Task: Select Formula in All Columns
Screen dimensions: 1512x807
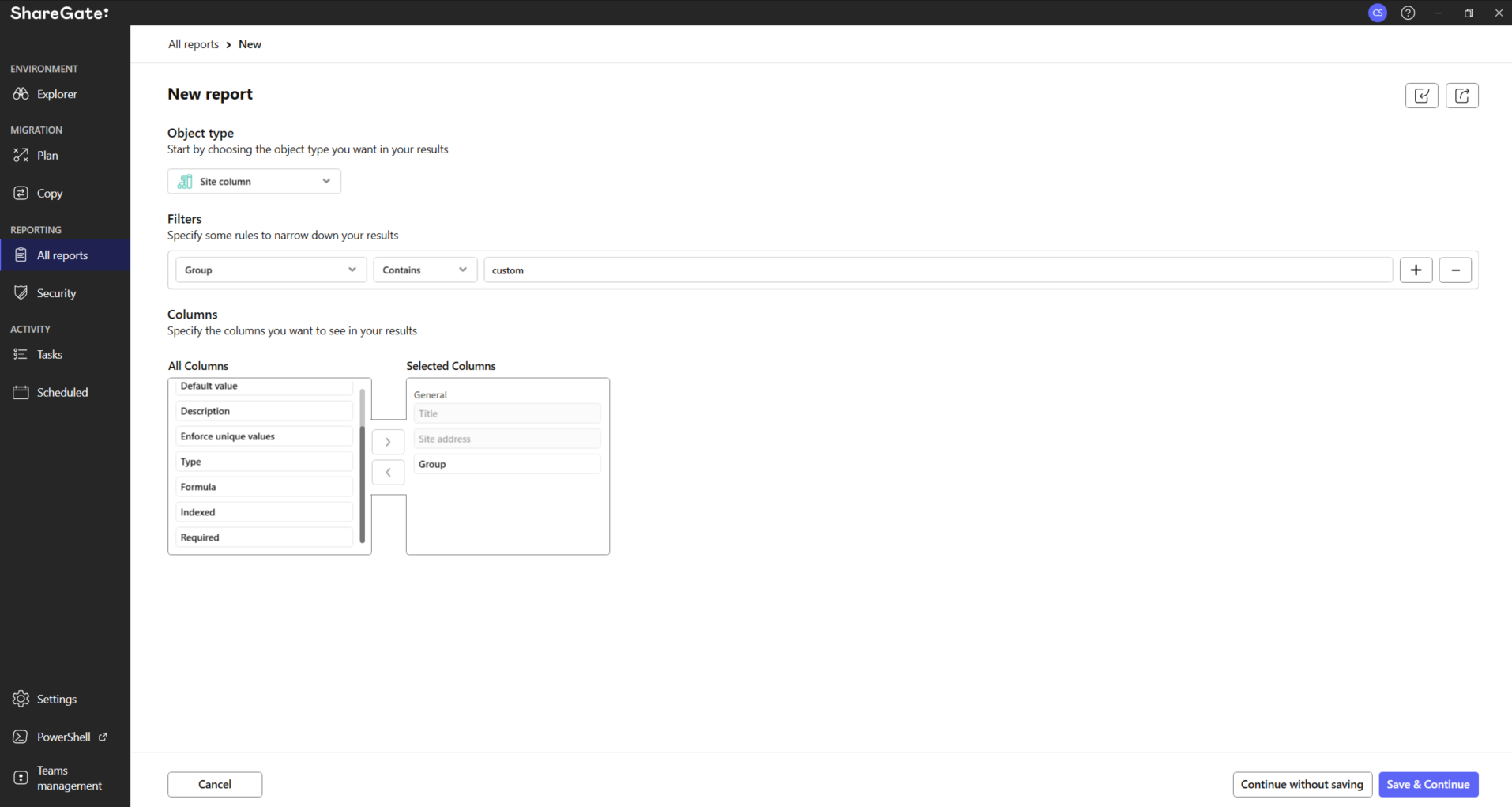Action: [x=264, y=487]
